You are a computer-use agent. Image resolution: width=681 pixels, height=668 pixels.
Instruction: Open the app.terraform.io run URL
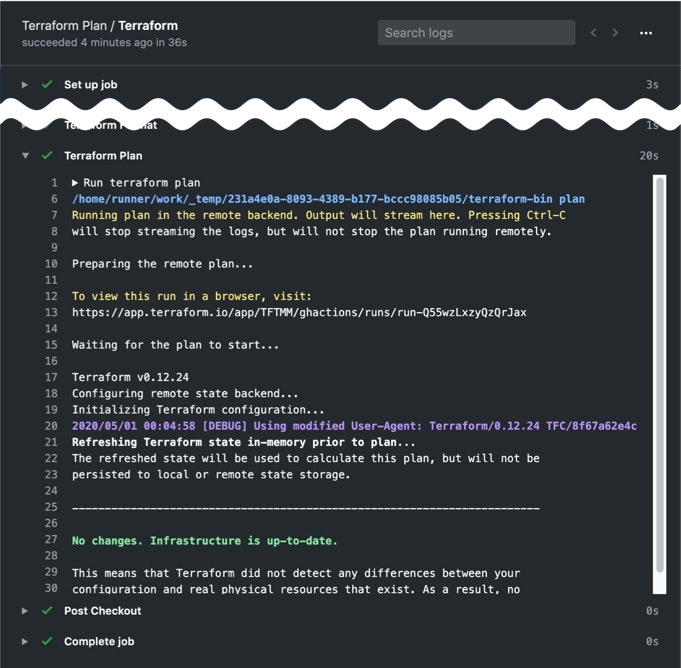299,312
